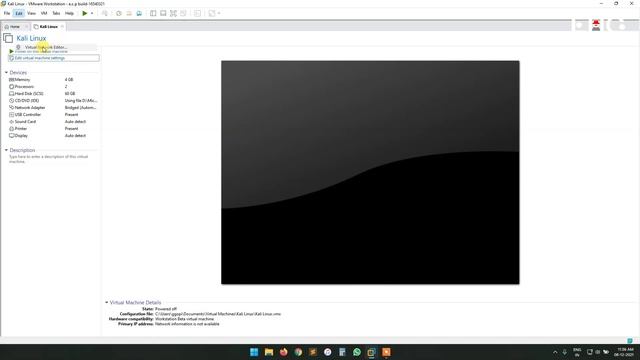Click the configuration file path text
Image resolution: width=640 pixels, height=360 pixels.
218,314
